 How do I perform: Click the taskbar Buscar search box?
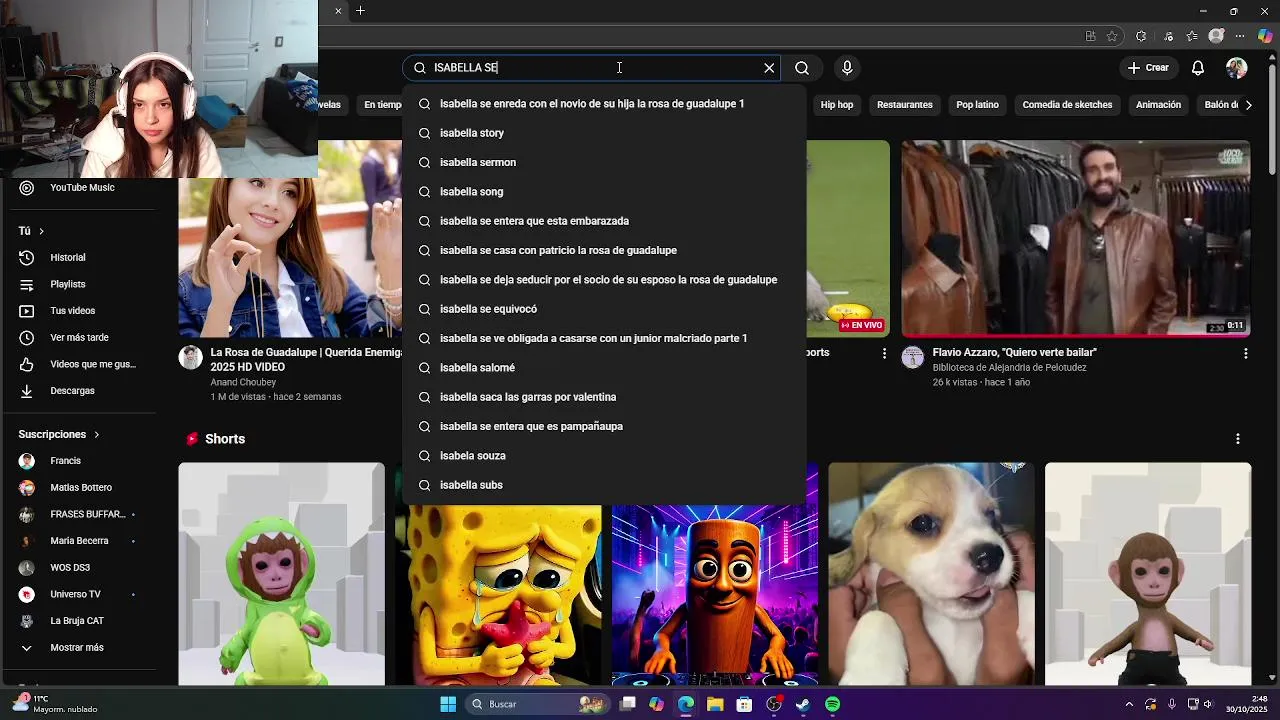tap(536, 704)
